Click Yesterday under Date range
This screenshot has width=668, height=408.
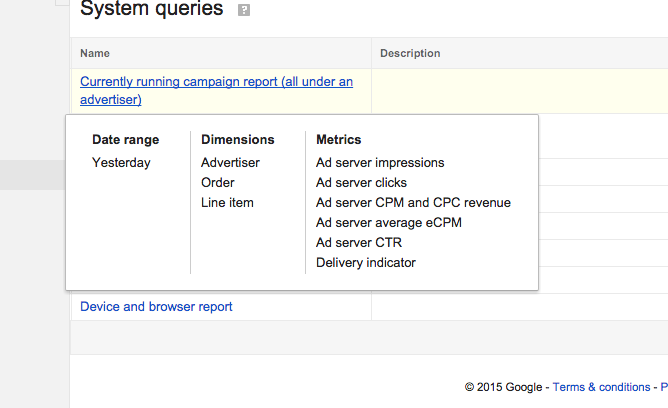click(121, 162)
